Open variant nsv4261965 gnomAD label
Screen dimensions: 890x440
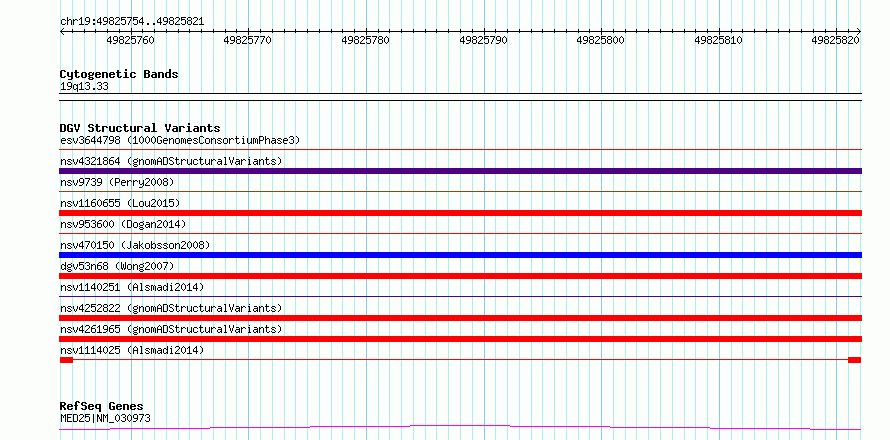pos(171,329)
